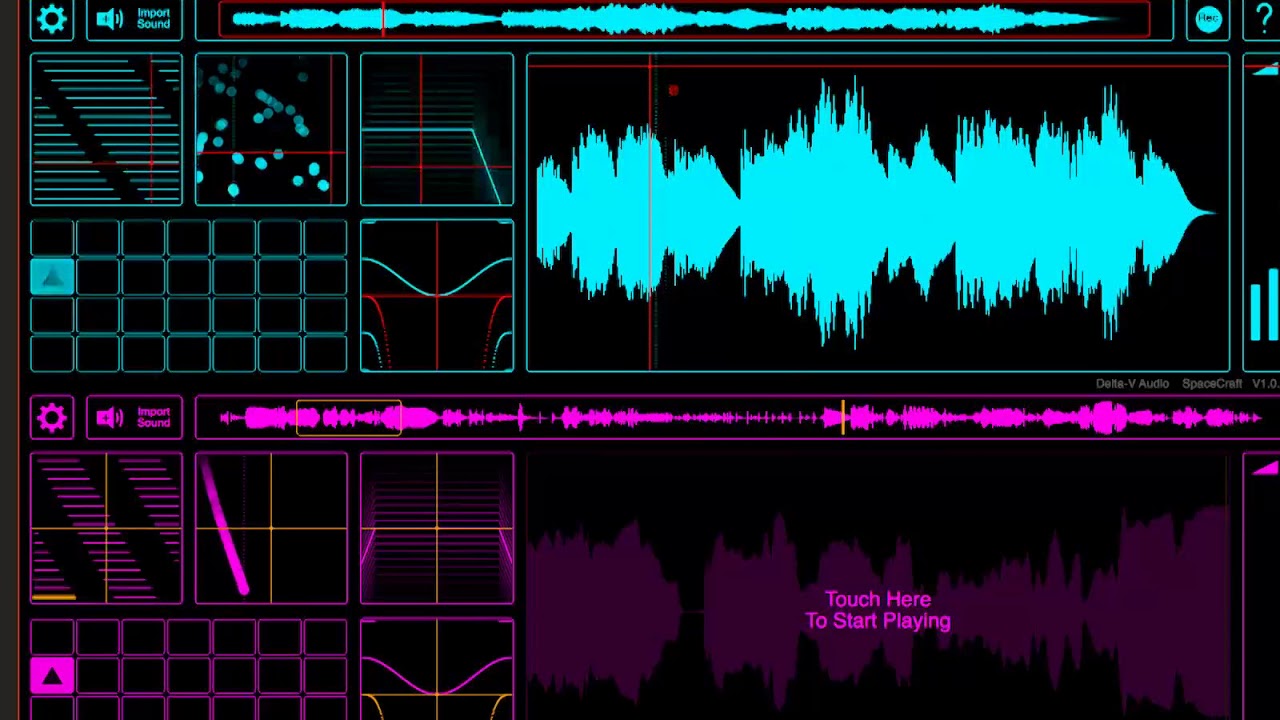Click the cyan overview waveform strip
The height and width of the screenshot is (720, 1280).
[683, 19]
